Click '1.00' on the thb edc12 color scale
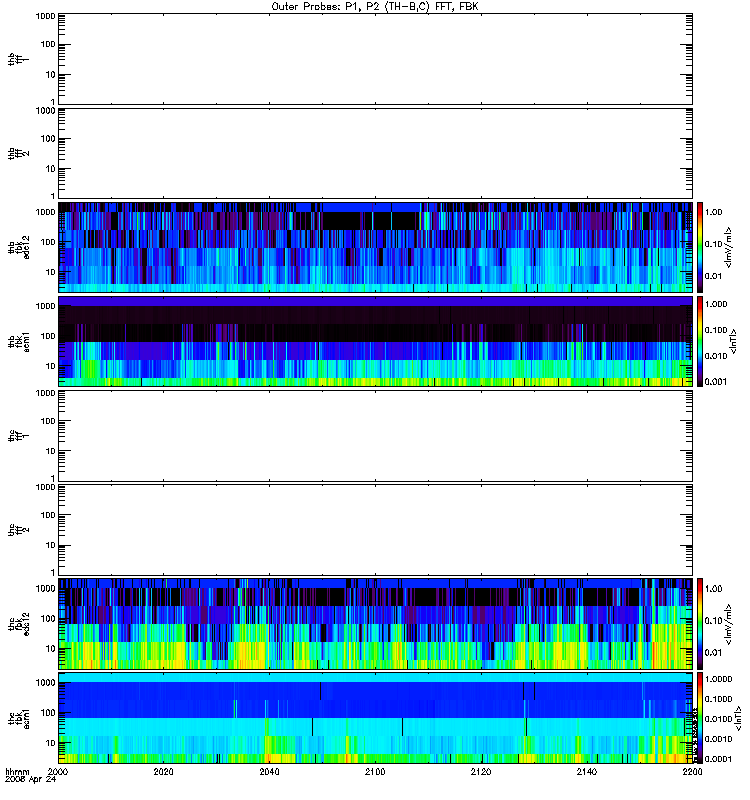Viewport: 750px width, 800px height. coord(714,212)
